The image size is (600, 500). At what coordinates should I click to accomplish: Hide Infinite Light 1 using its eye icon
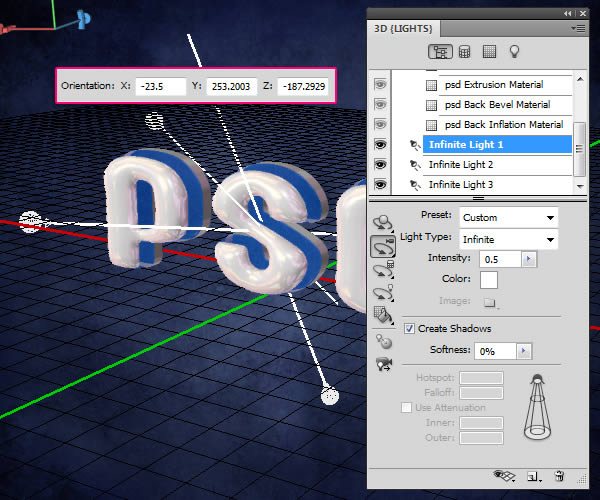coord(381,145)
